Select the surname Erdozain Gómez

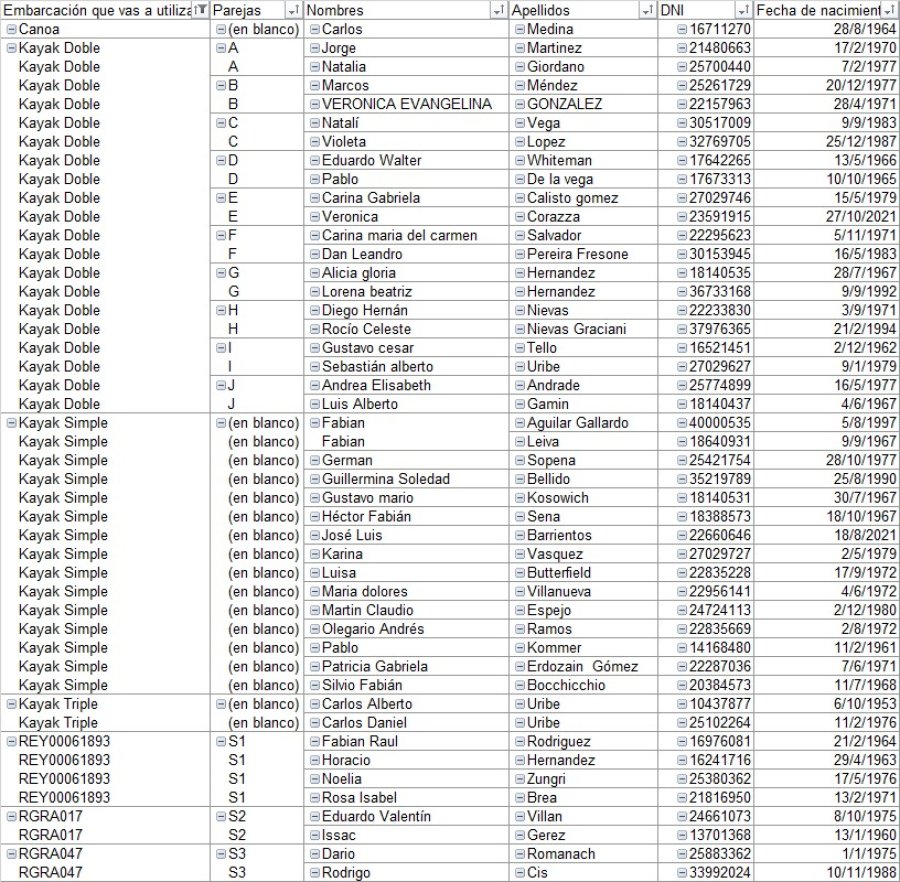point(583,667)
